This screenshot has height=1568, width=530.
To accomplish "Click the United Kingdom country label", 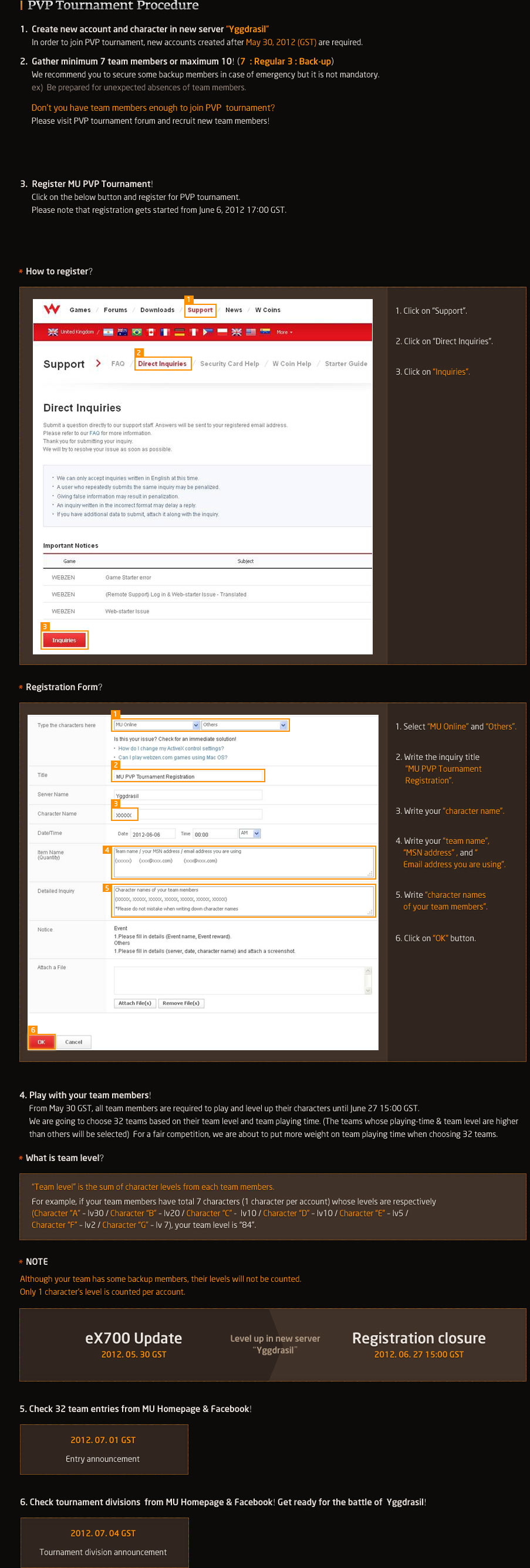I will click(x=77, y=332).
